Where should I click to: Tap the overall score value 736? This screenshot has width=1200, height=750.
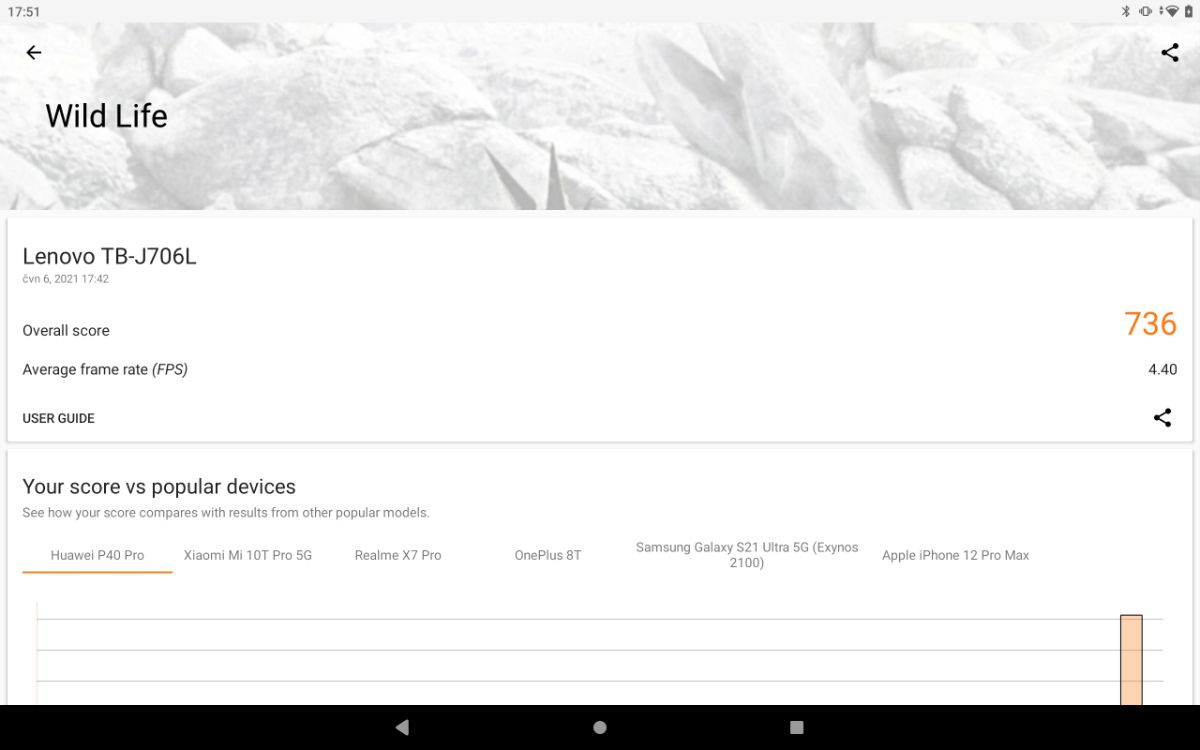(1150, 324)
